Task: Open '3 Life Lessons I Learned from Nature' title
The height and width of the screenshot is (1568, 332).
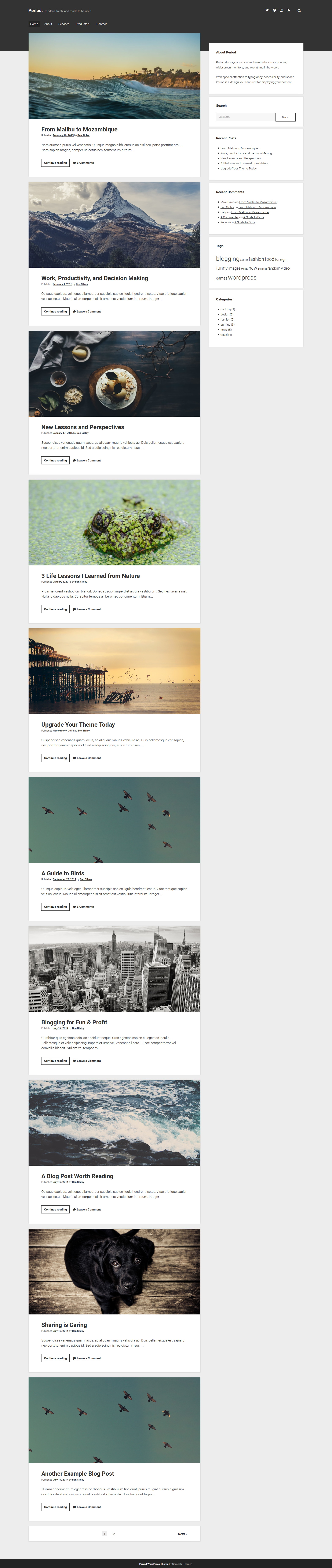Action: [x=91, y=576]
